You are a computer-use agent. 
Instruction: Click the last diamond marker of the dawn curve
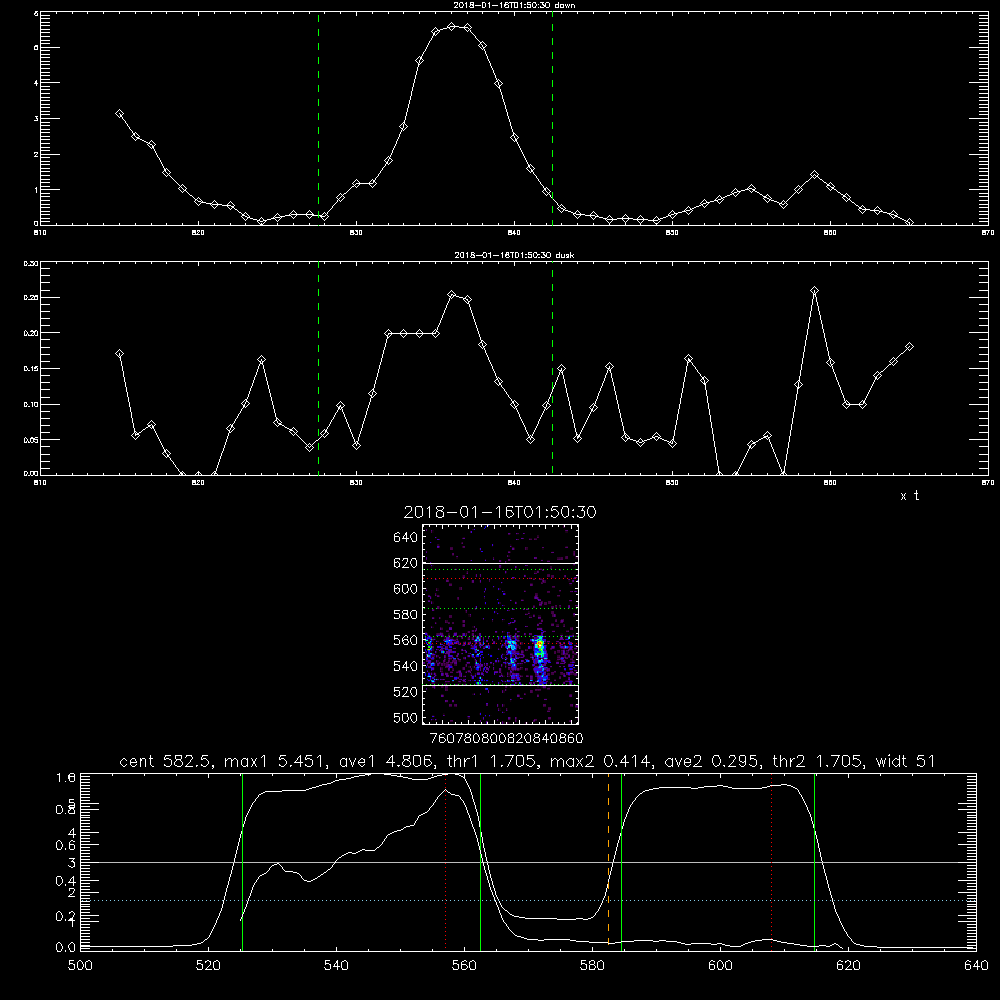click(909, 222)
